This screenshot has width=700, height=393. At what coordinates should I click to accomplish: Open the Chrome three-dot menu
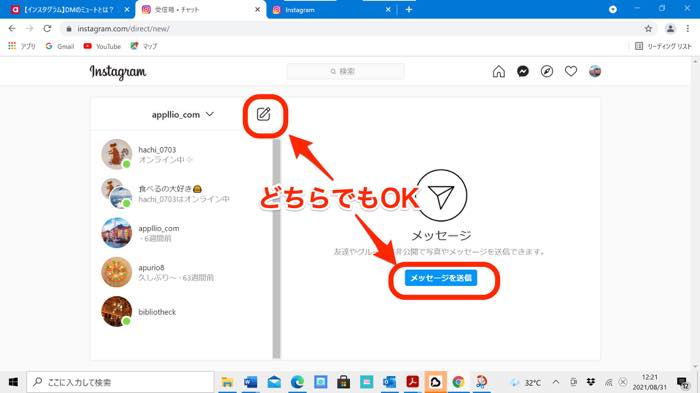[x=688, y=29]
